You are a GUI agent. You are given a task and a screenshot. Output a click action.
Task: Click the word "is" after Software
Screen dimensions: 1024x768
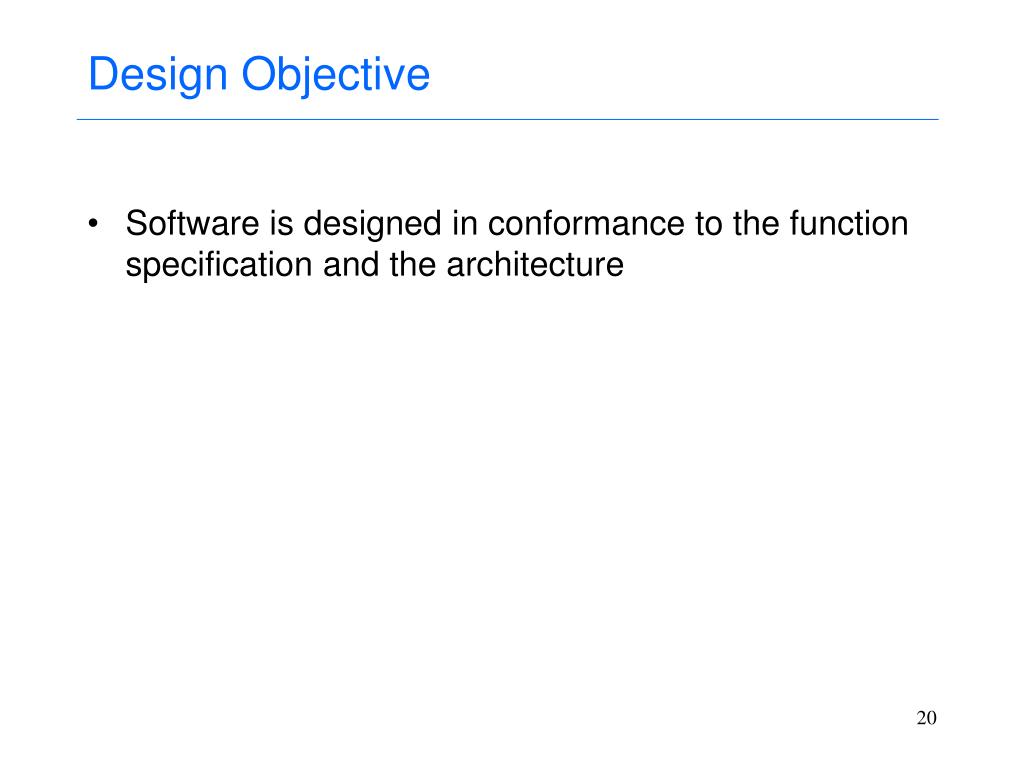(281, 223)
